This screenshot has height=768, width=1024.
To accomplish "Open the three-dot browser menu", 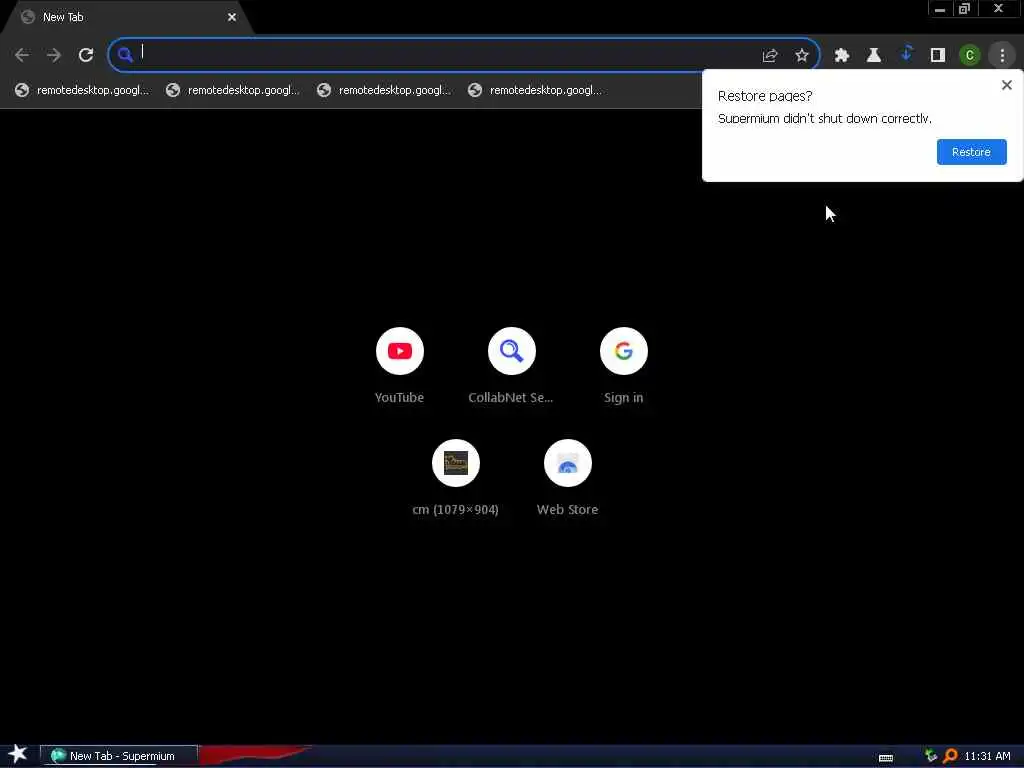I will tap(1002, 56).
